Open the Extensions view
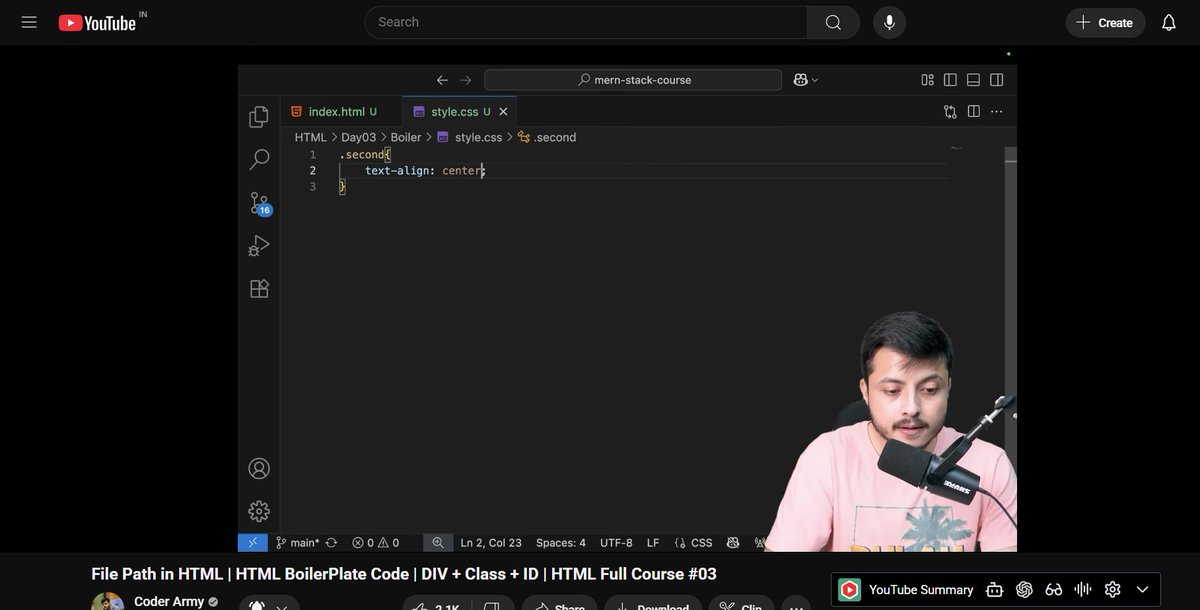 click(259, 288)
